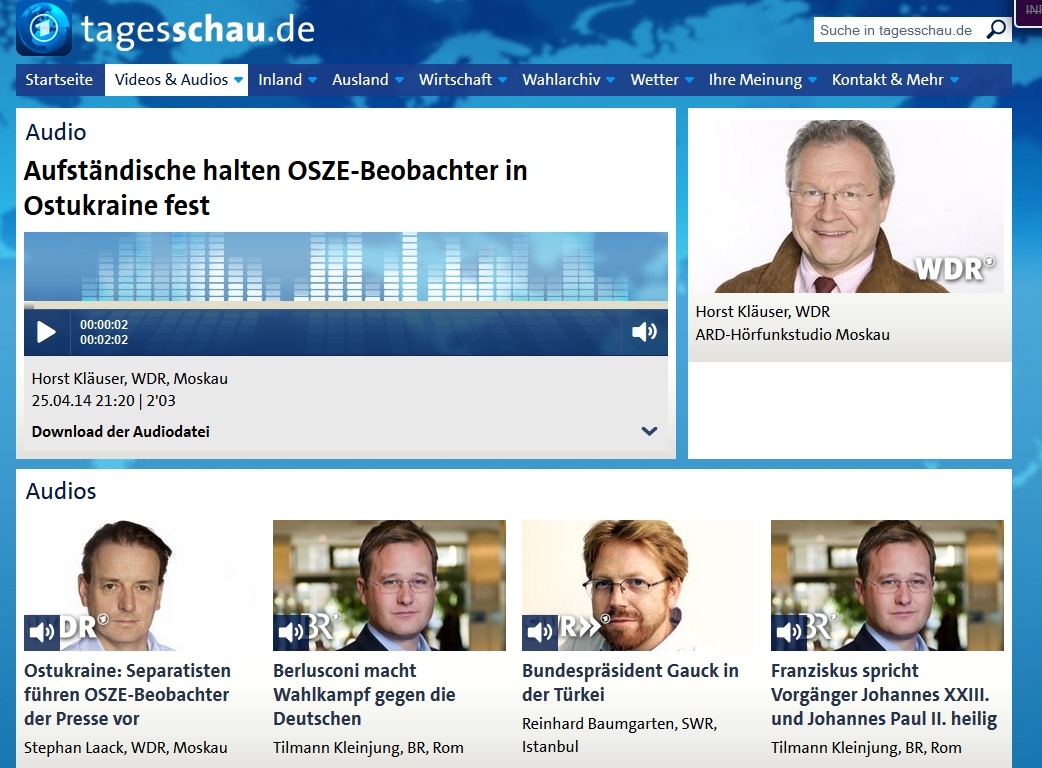This screenshot has height=768, width=1042.
Task: Open the Ausland dropdown arrow
Action: pos(399,80)
